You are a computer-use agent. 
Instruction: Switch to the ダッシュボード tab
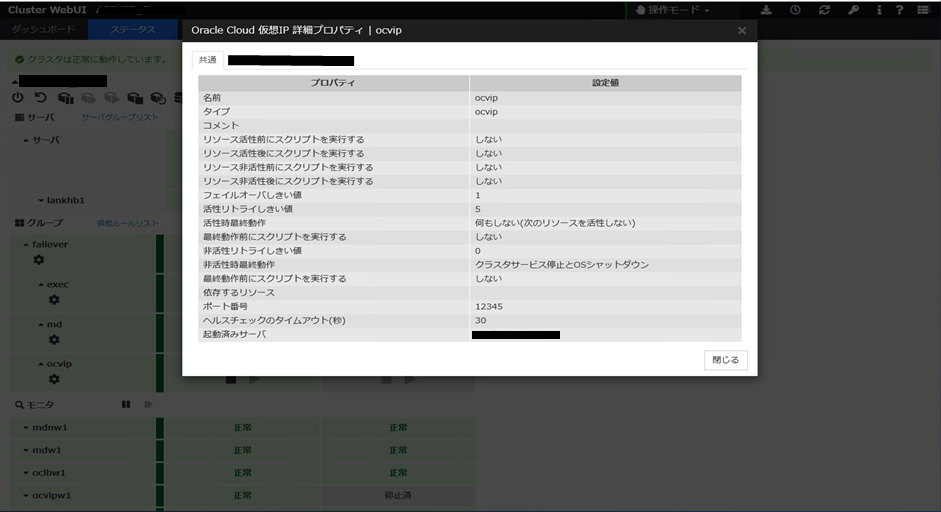pyautogui.click(x=44, y=30)
